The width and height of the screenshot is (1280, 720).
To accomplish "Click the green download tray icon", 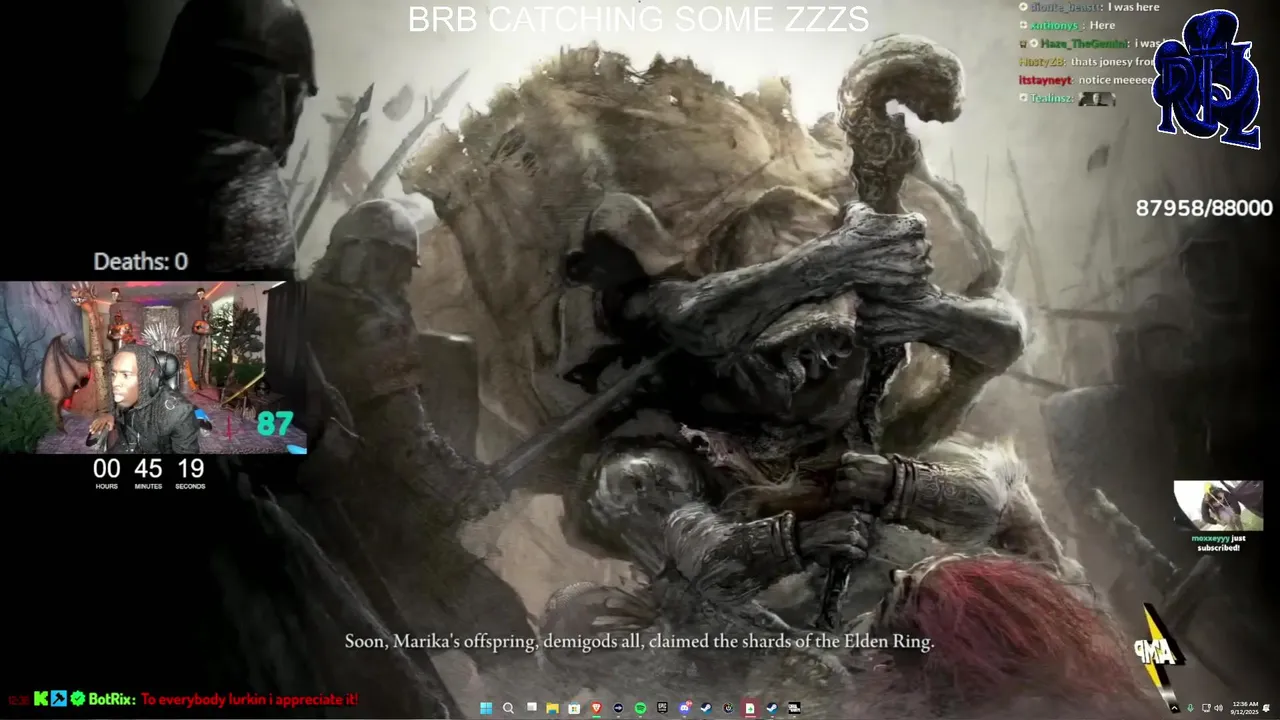I will pyautogui.click(x=1190, y=708).
